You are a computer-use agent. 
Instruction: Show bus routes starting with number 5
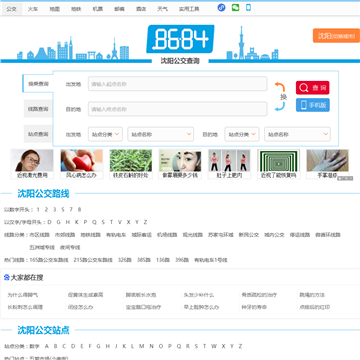[x=63, y=210]
